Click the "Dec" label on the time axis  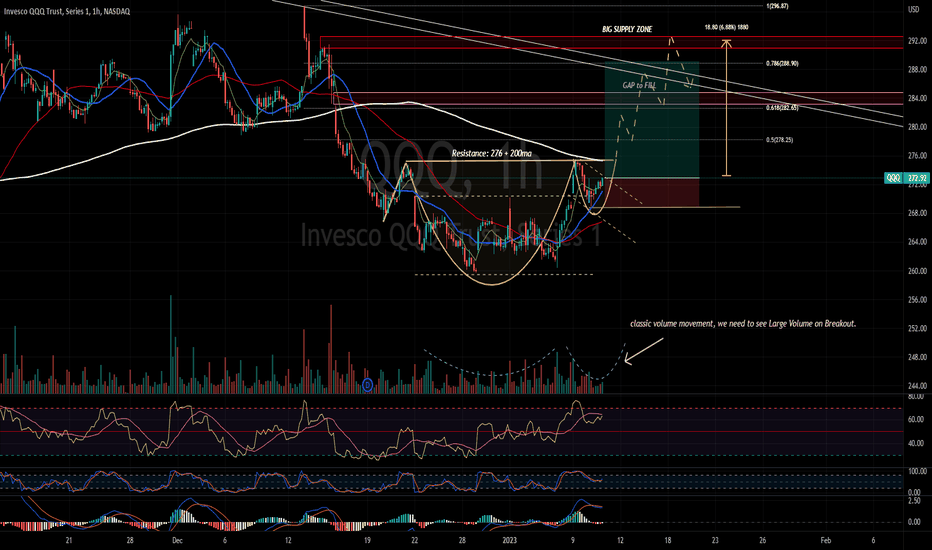point(177,540)
